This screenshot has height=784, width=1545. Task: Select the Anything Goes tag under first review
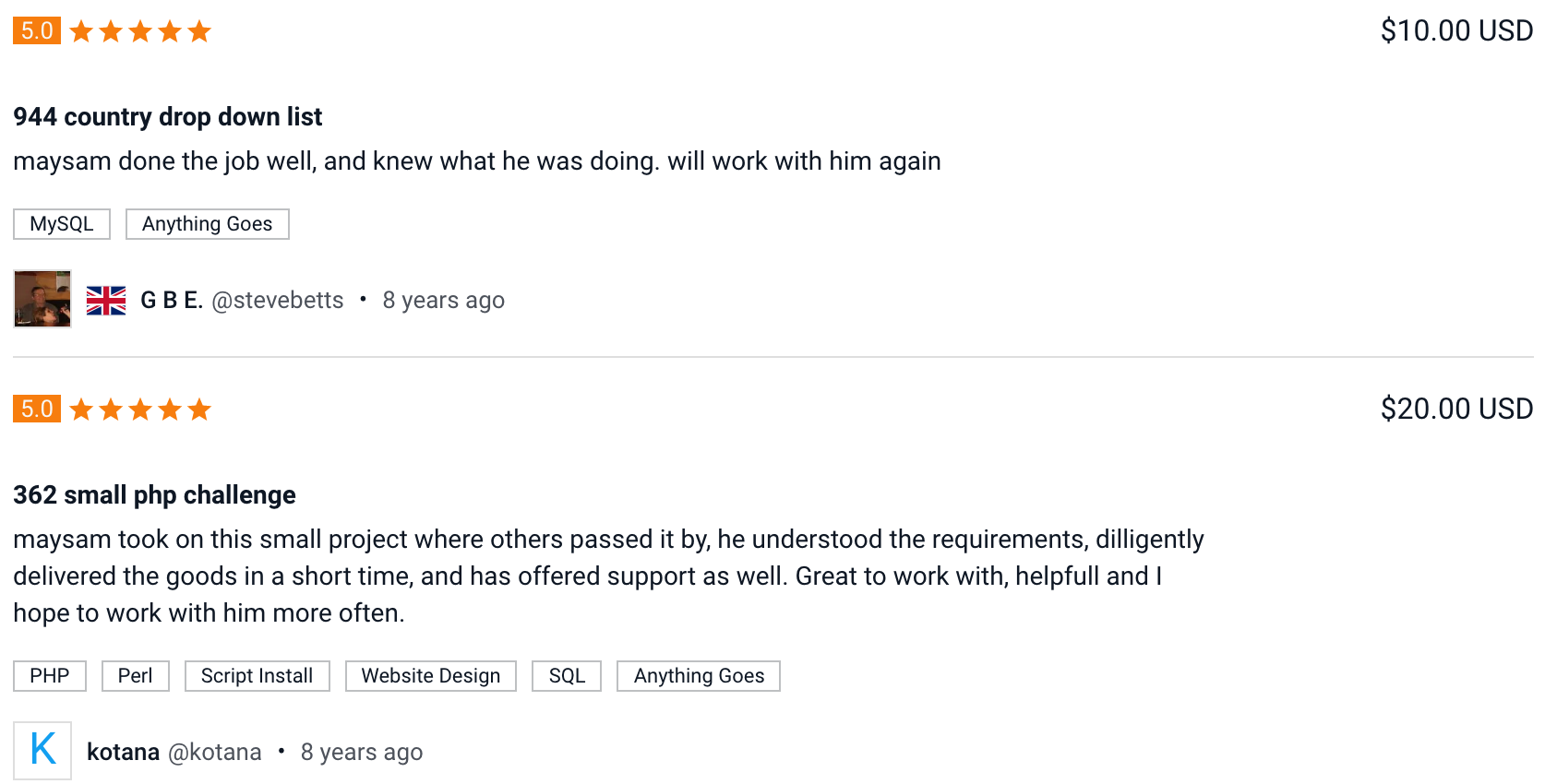click(x=208, y=224)
